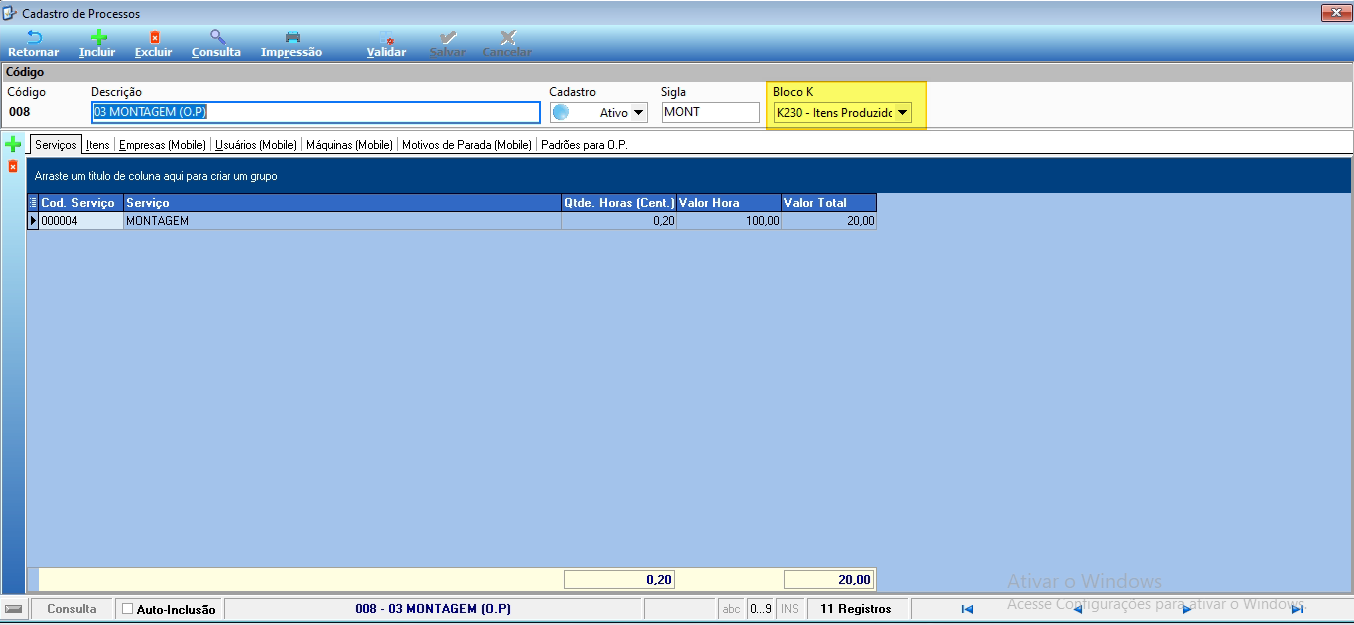The height and width of the screenshot is (625, 1354).
Task: Click the Consulta status bar button
Action: pos(72,608)
